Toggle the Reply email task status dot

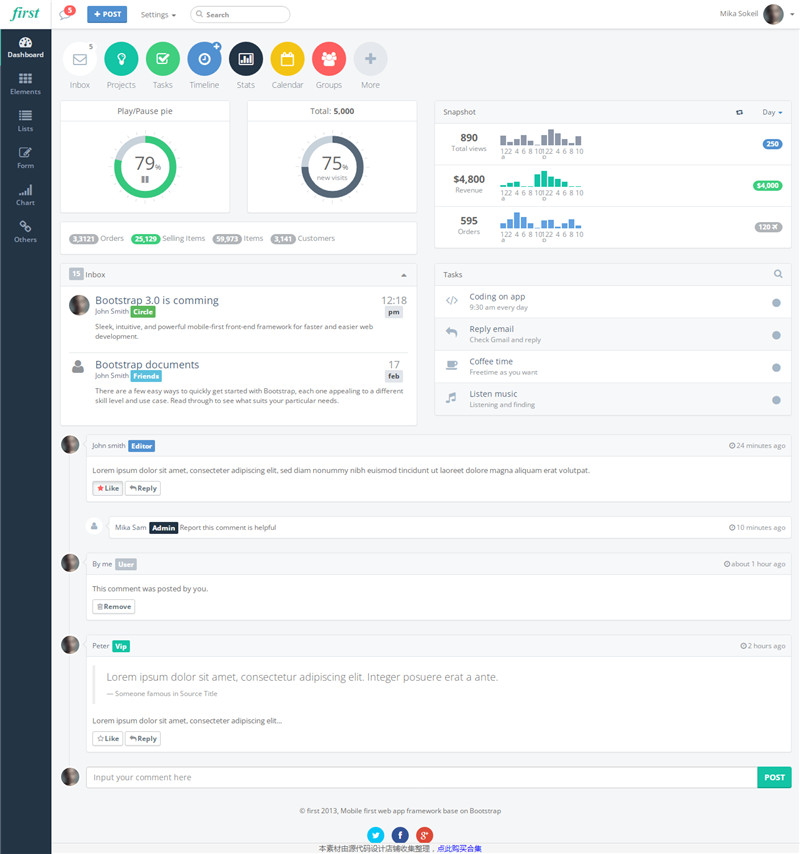coord(777,336)
